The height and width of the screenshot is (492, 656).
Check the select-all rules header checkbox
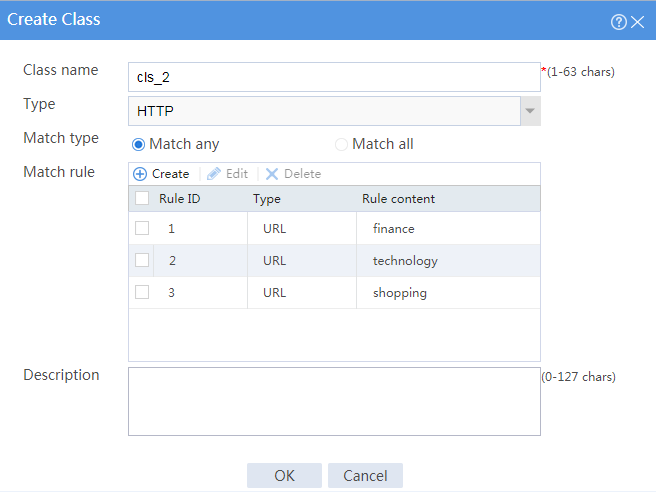tap(142, 198)
